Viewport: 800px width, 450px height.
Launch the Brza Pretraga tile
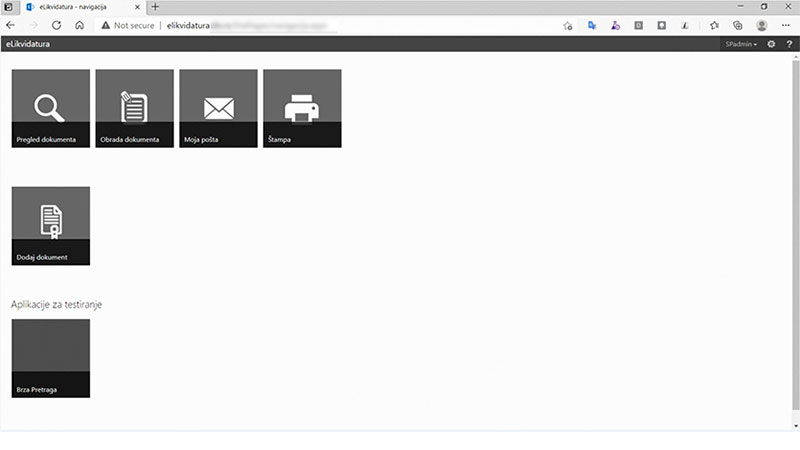(50, 358)
